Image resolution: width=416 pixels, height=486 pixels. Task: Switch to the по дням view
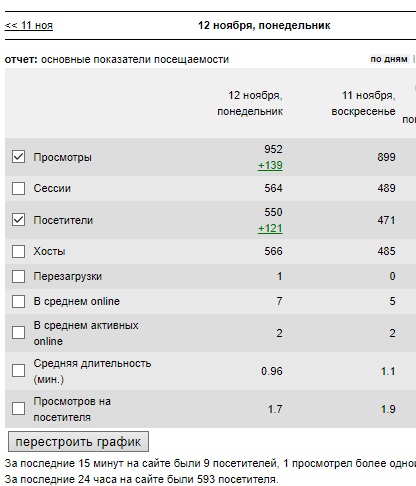point(389,59)
